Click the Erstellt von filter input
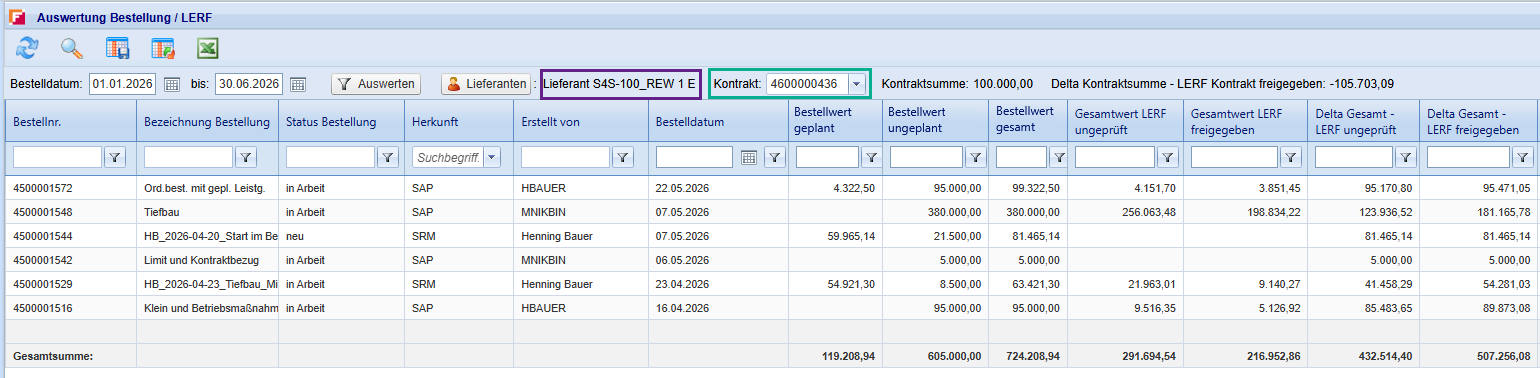1540x378 pixels. pyautogui.click(x=565, y=157)
